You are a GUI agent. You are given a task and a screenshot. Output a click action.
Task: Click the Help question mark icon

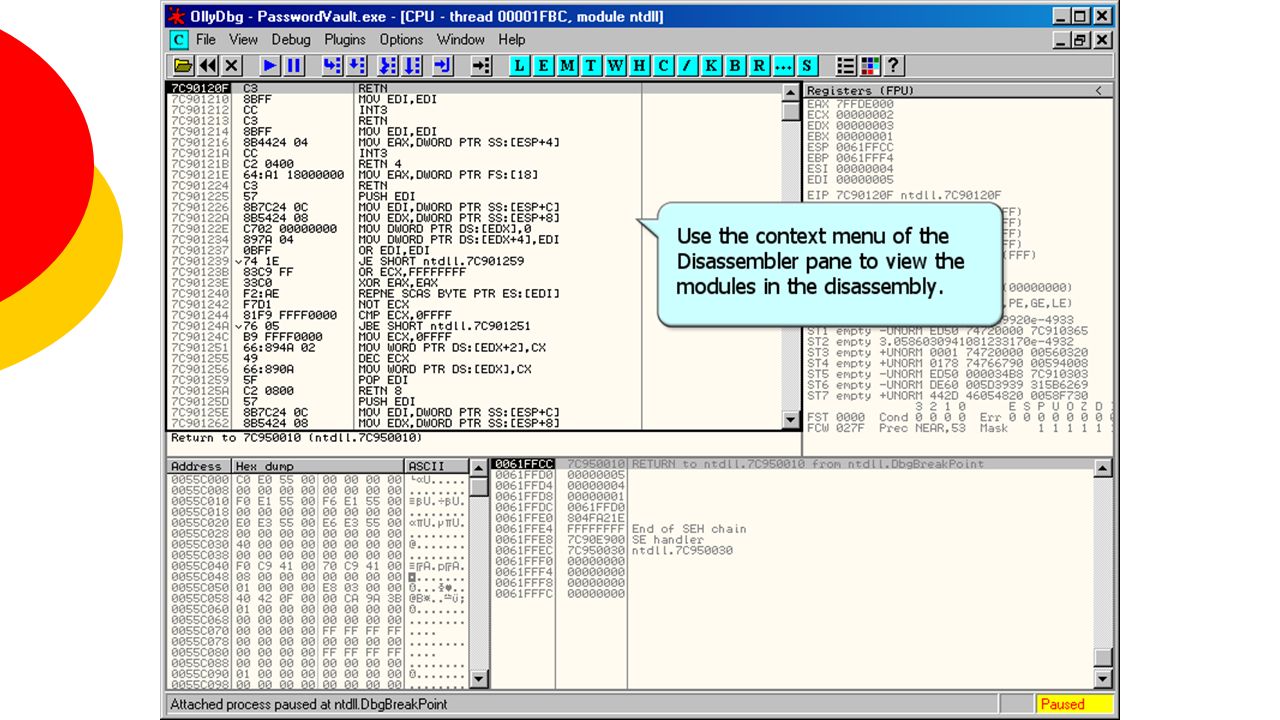(x=893, y=66)
